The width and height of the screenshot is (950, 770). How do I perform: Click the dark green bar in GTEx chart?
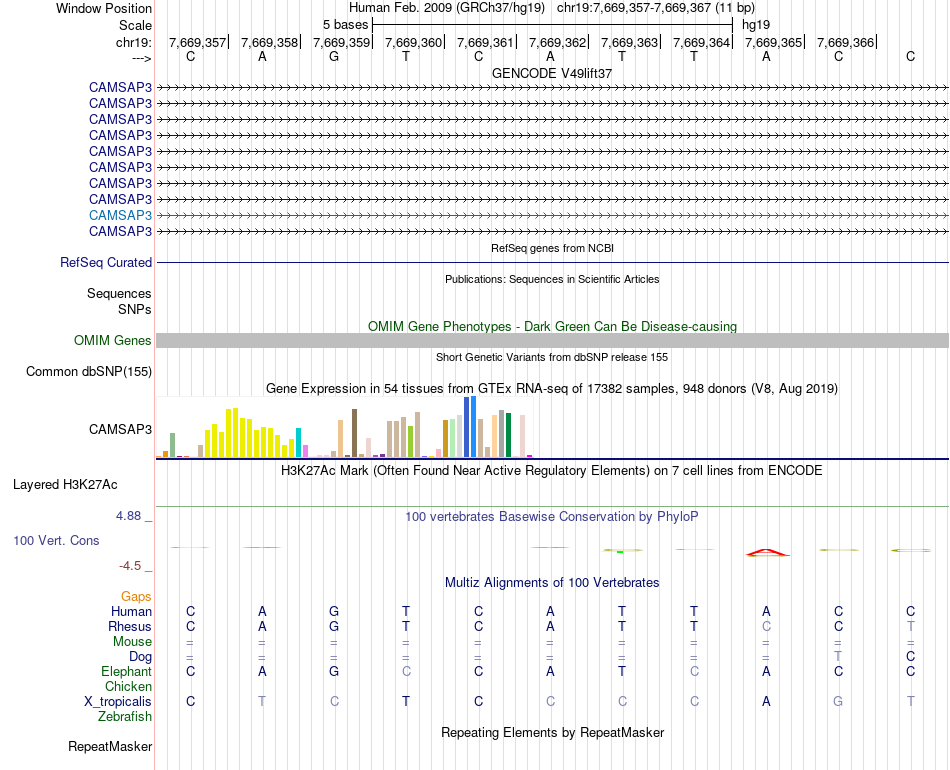point(508,435)
